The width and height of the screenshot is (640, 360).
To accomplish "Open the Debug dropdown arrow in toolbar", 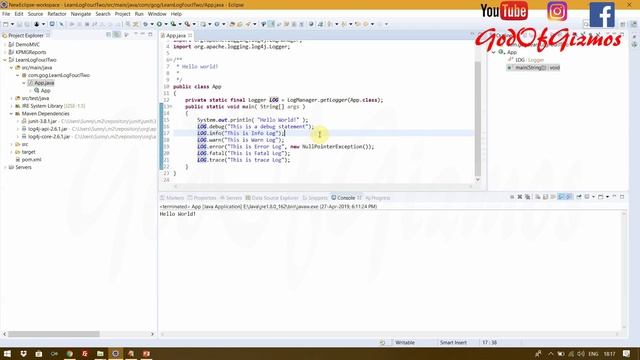I will tap(152, 24).
